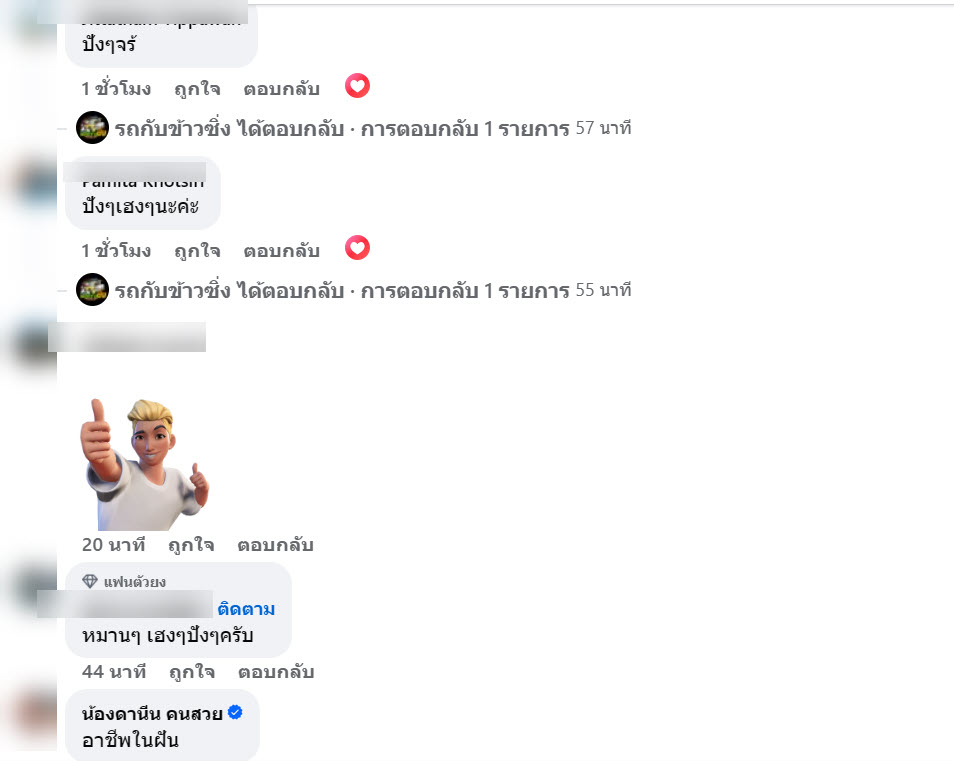Click thumbs-up avatar sticker

coord(145,464)
